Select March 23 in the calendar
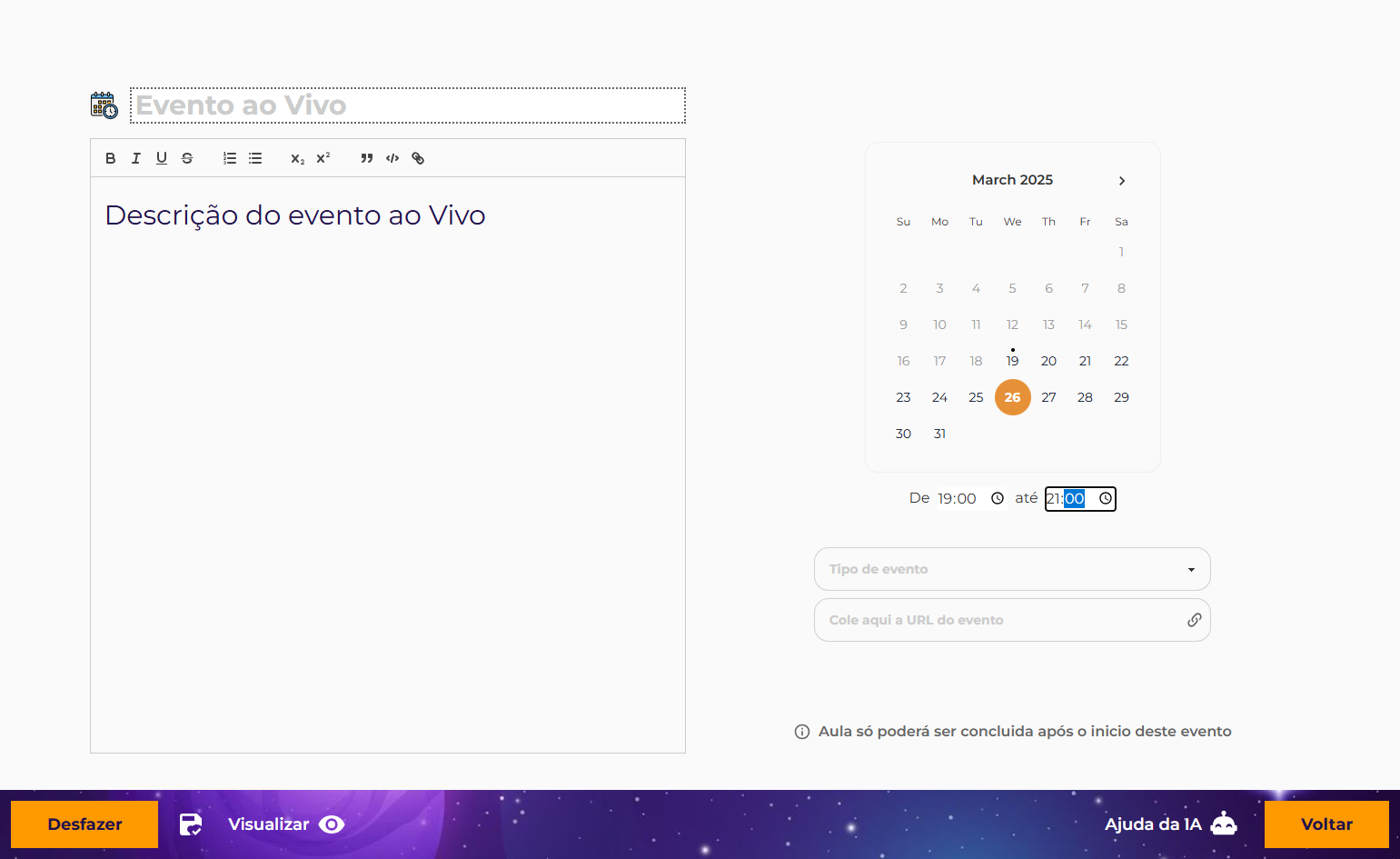The image size is (1400, 859). [903, 397]
